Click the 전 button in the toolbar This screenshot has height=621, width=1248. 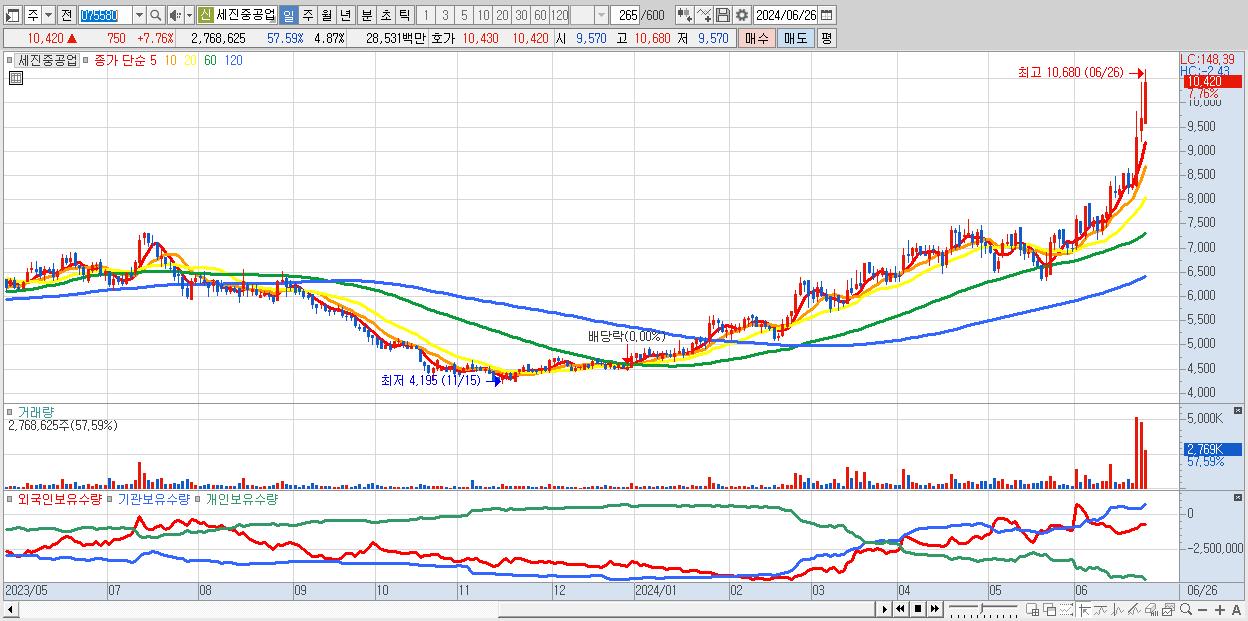pyautogui.click(x=66, y=15)
